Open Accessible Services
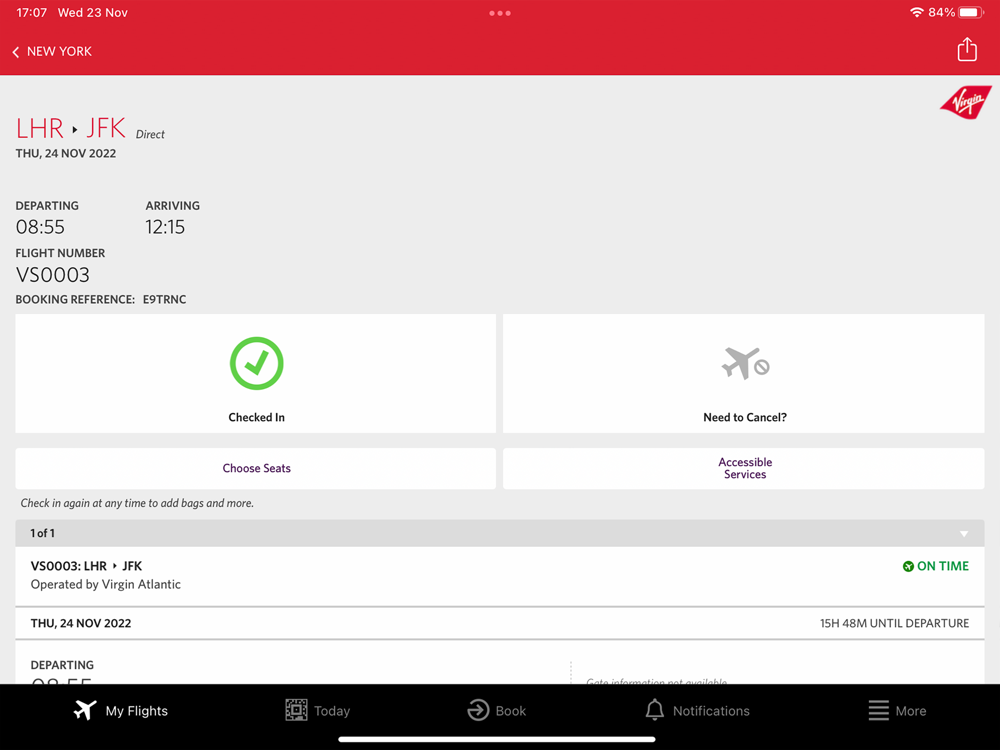 [744, 468]
